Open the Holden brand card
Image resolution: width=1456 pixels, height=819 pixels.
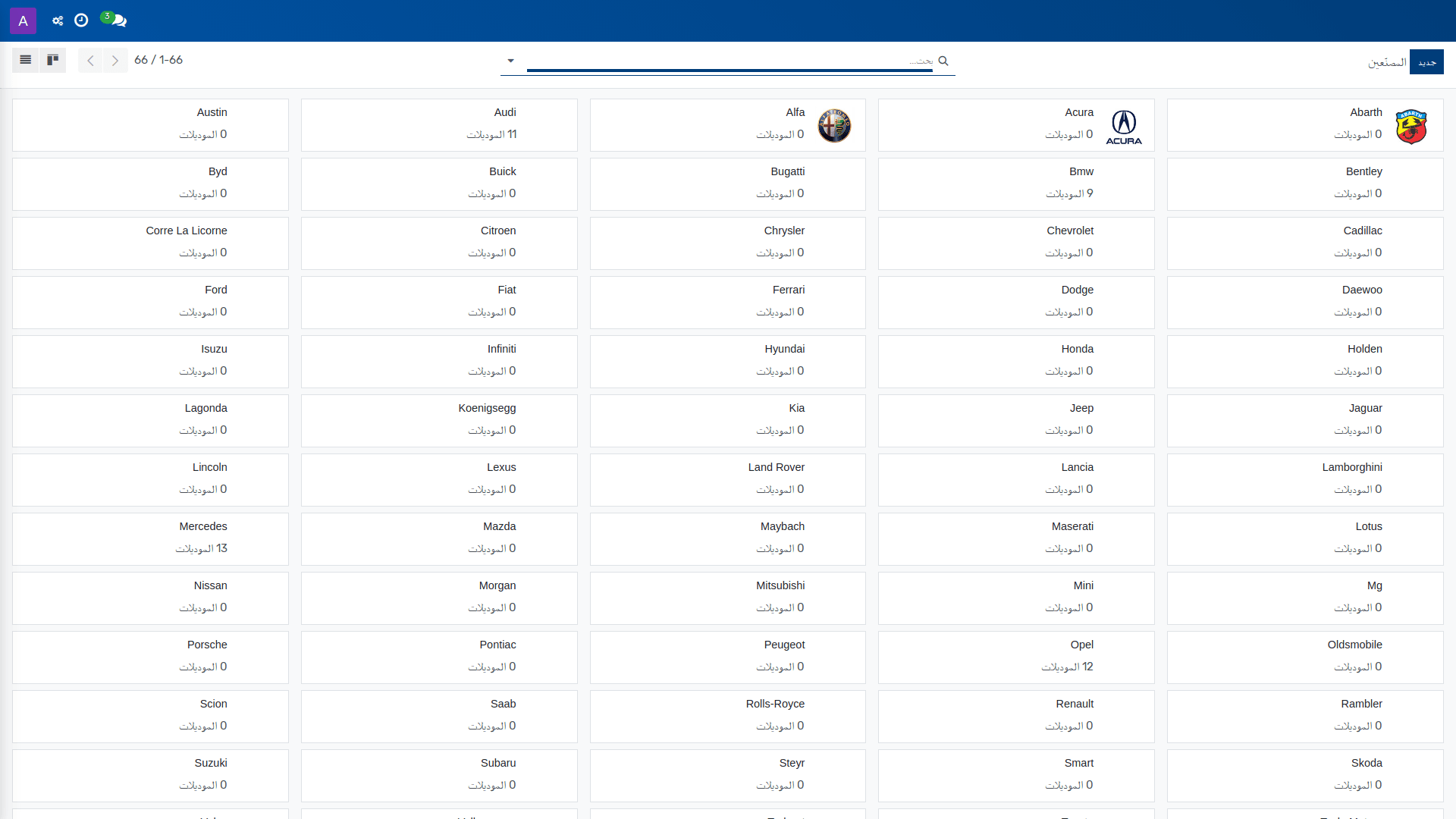(1305, 362)
